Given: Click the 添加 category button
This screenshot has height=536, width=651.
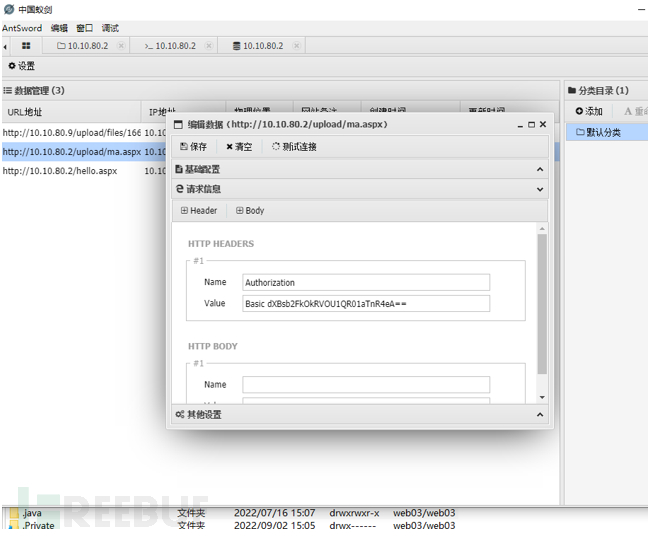Looking at the screenshot, I should click(x=589, y=111).
